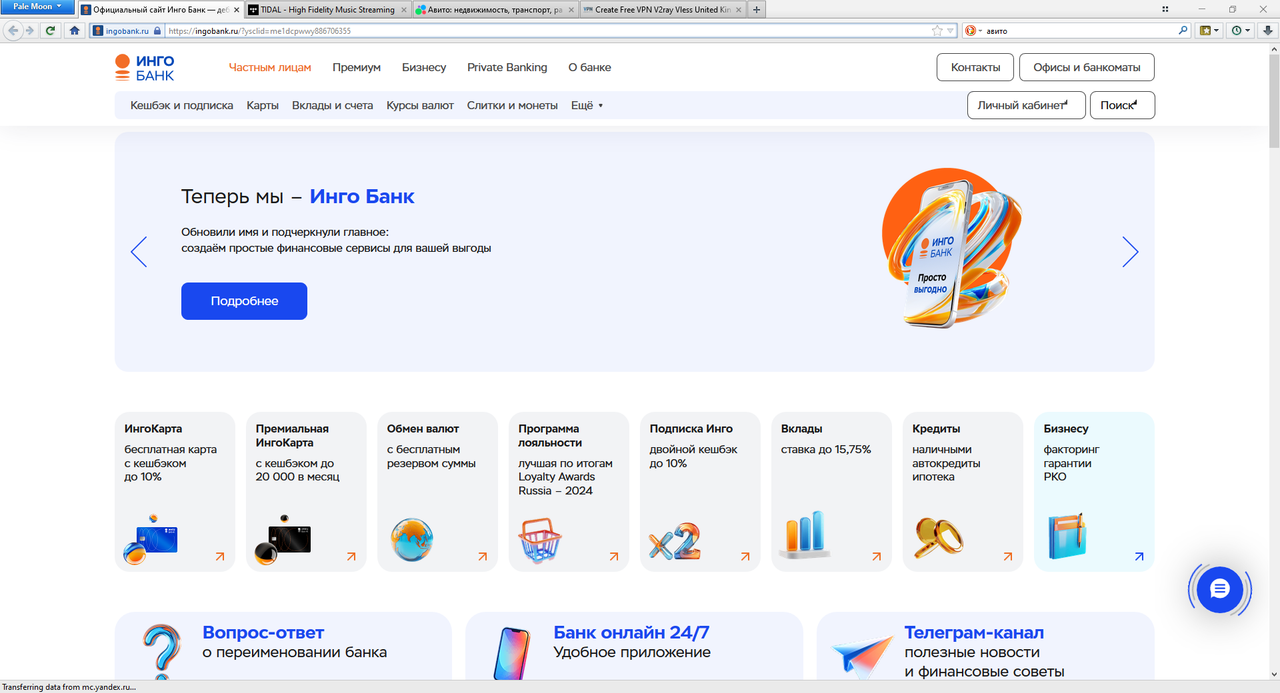
Task: Click the folder image on Бизнесу tile
Action: [x=1066, y=536]
